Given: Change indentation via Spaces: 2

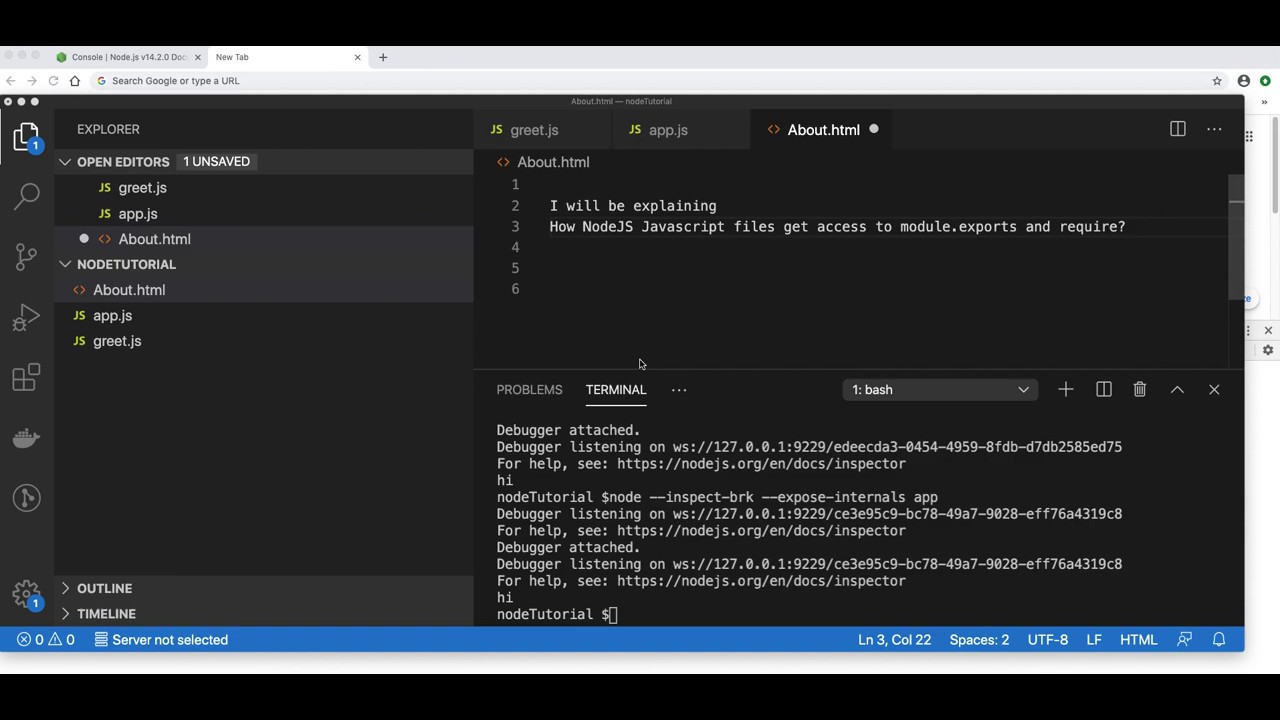Looking at the screenshot, I should tap(979, 640).
